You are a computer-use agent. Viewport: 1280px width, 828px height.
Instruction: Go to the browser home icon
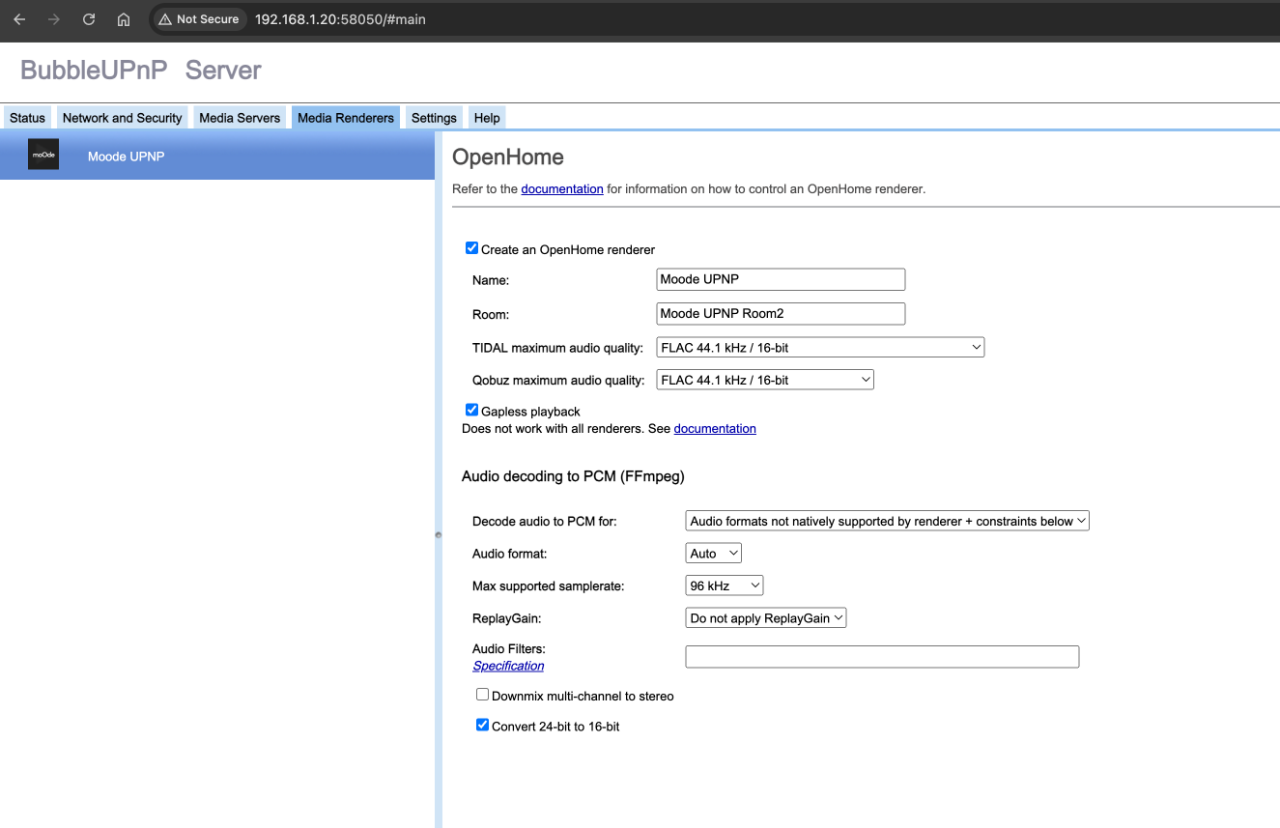pyautogui.click(x=124, y=19)
